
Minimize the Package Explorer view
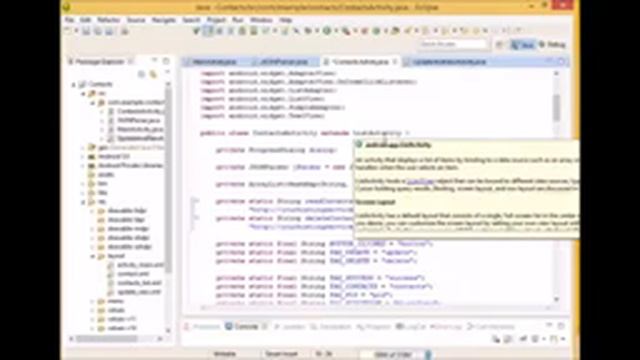(x=154, y=60)
